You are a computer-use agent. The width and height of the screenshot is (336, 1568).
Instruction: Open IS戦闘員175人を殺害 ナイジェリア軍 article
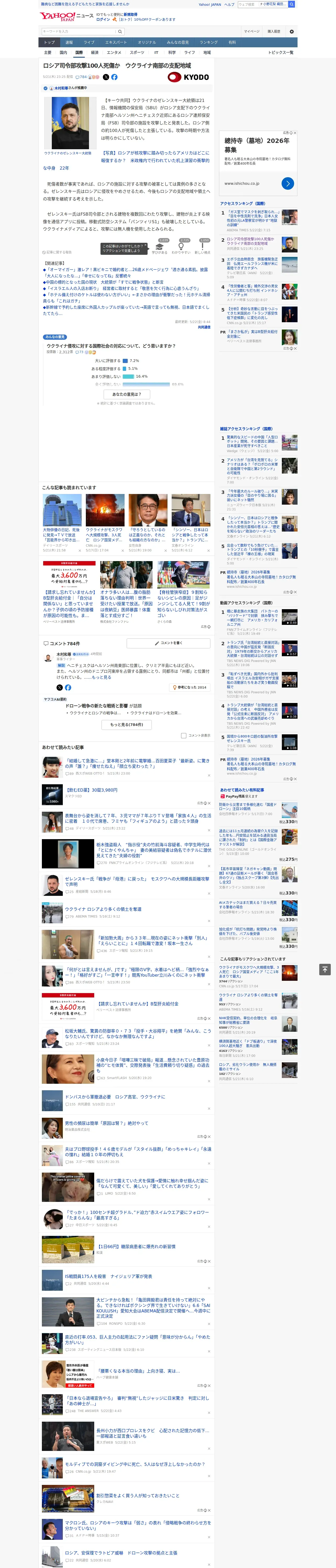pos(109,1276)
